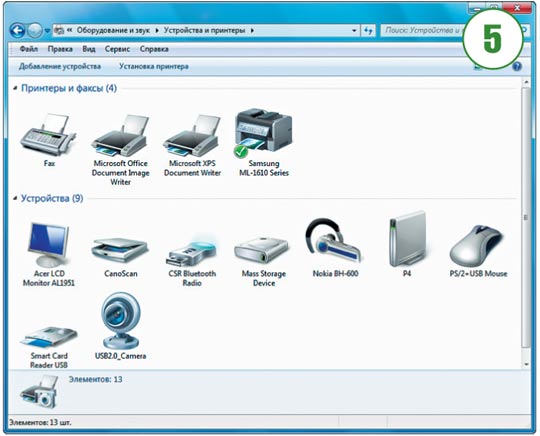Open the Сервис menu

pos(117,49)
